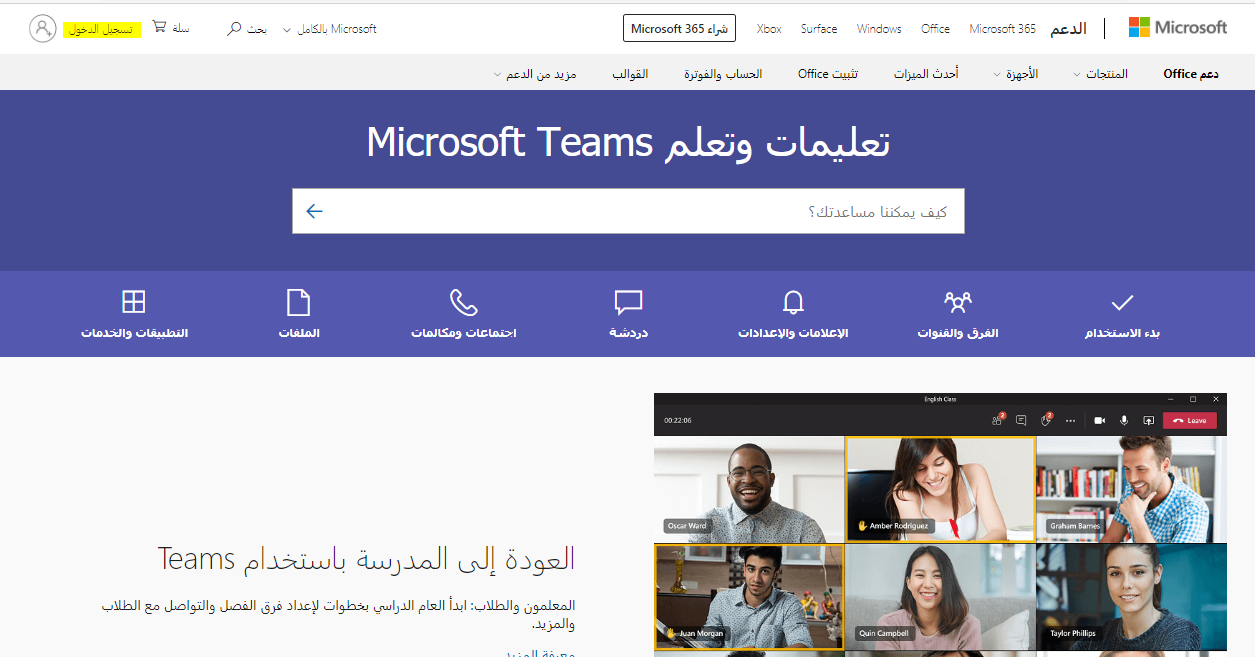Click the شراء Microsoft 365 button
This screenshot has width=1255, height=657.
tap(679, 29)
